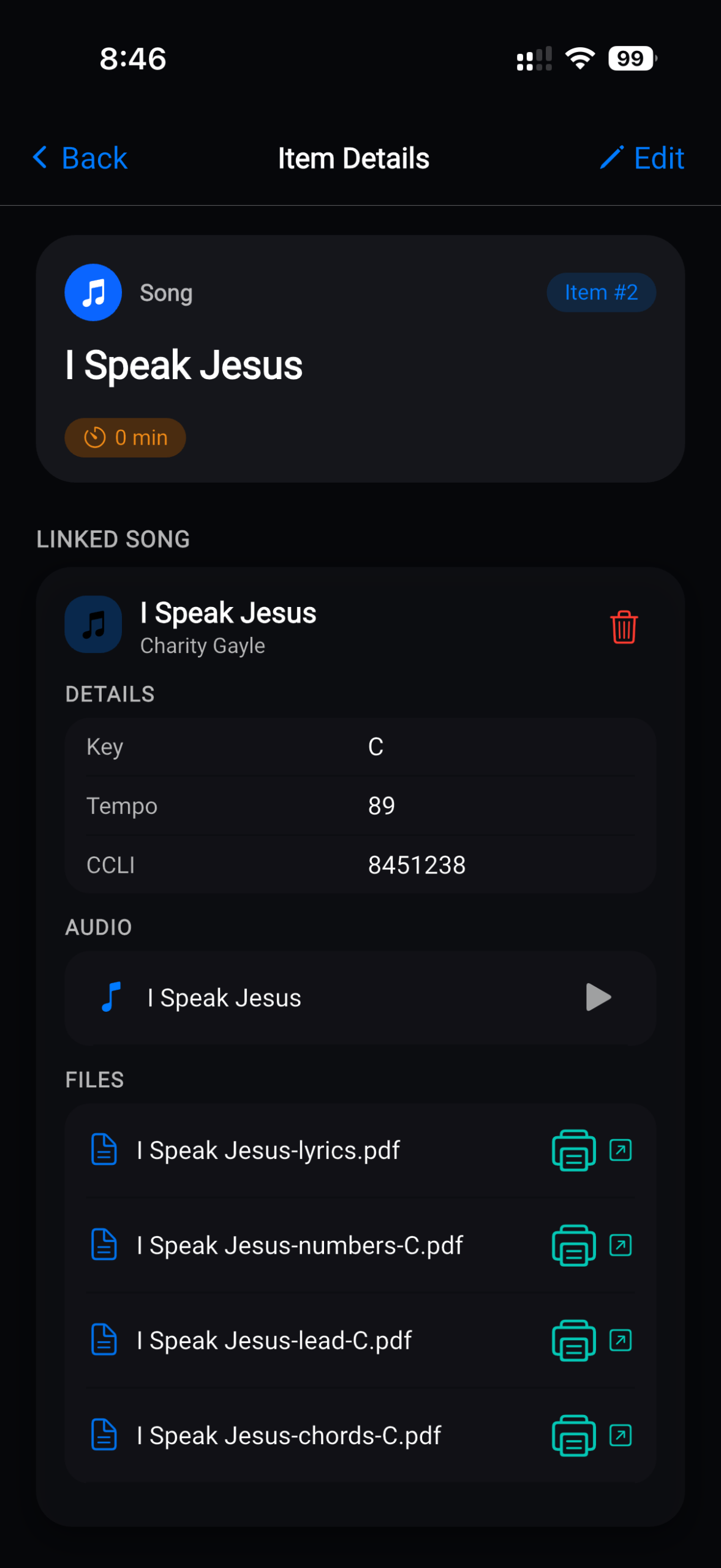Tap the Tempo 89 row
Screen dimensions: 721x1568
click(x=360, y=805)
